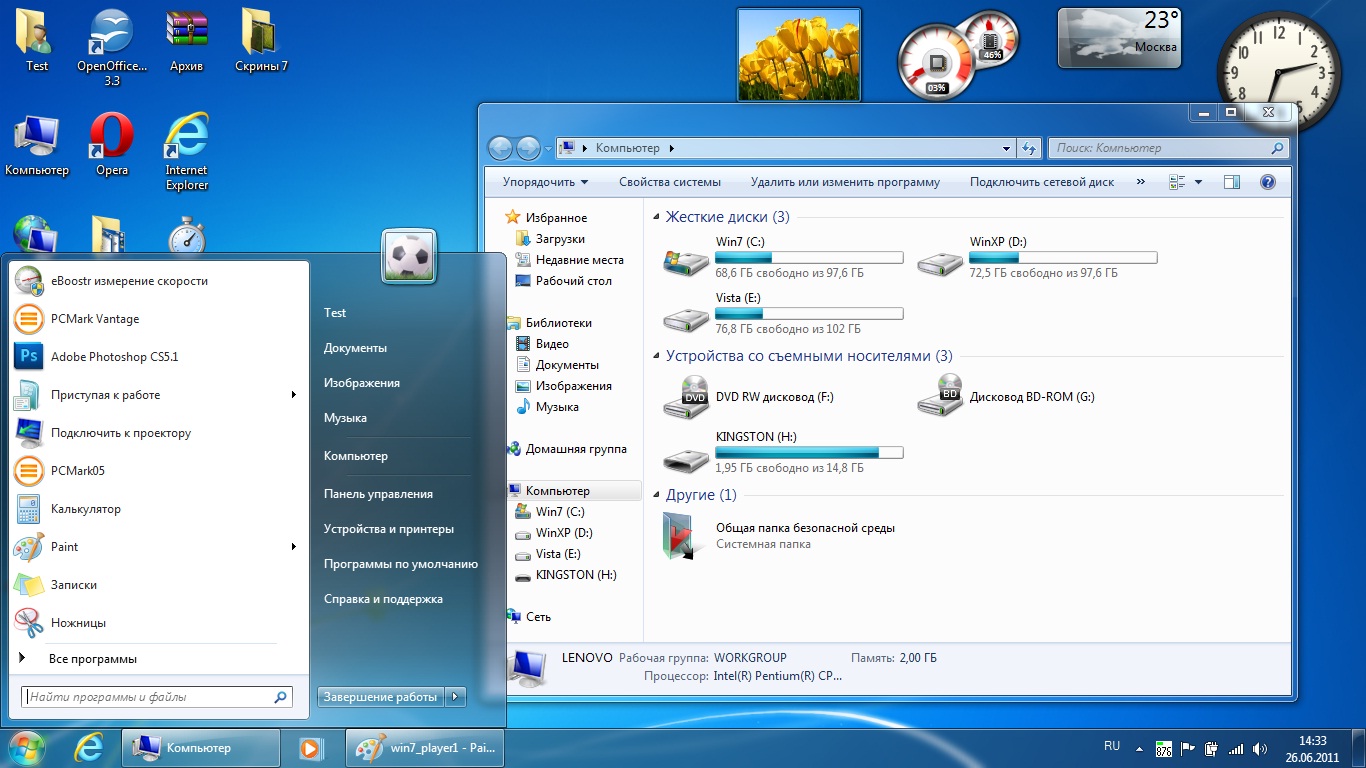This screenshot has height=768, width=1366.
Task: Click the Завершение работы button
Action: [381, 696]
